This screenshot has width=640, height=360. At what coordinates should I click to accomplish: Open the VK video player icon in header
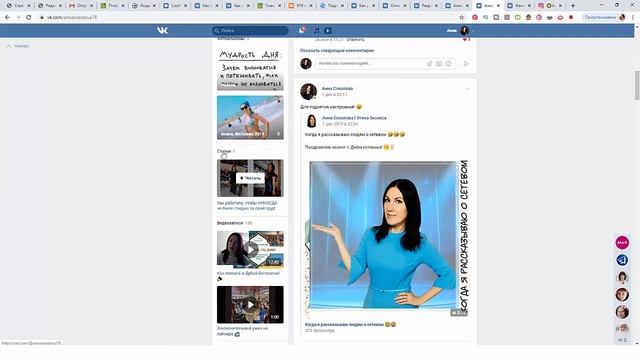(328, 31)
